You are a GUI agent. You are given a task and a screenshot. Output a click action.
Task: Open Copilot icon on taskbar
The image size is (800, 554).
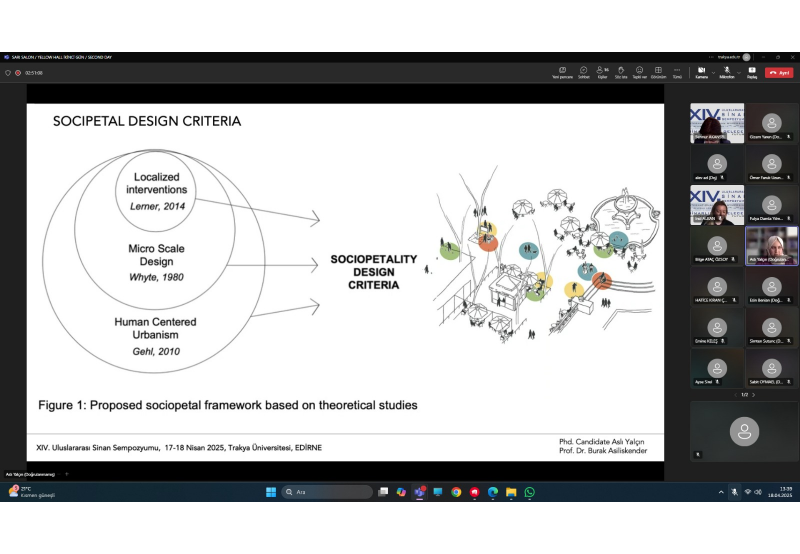(401, 492)
